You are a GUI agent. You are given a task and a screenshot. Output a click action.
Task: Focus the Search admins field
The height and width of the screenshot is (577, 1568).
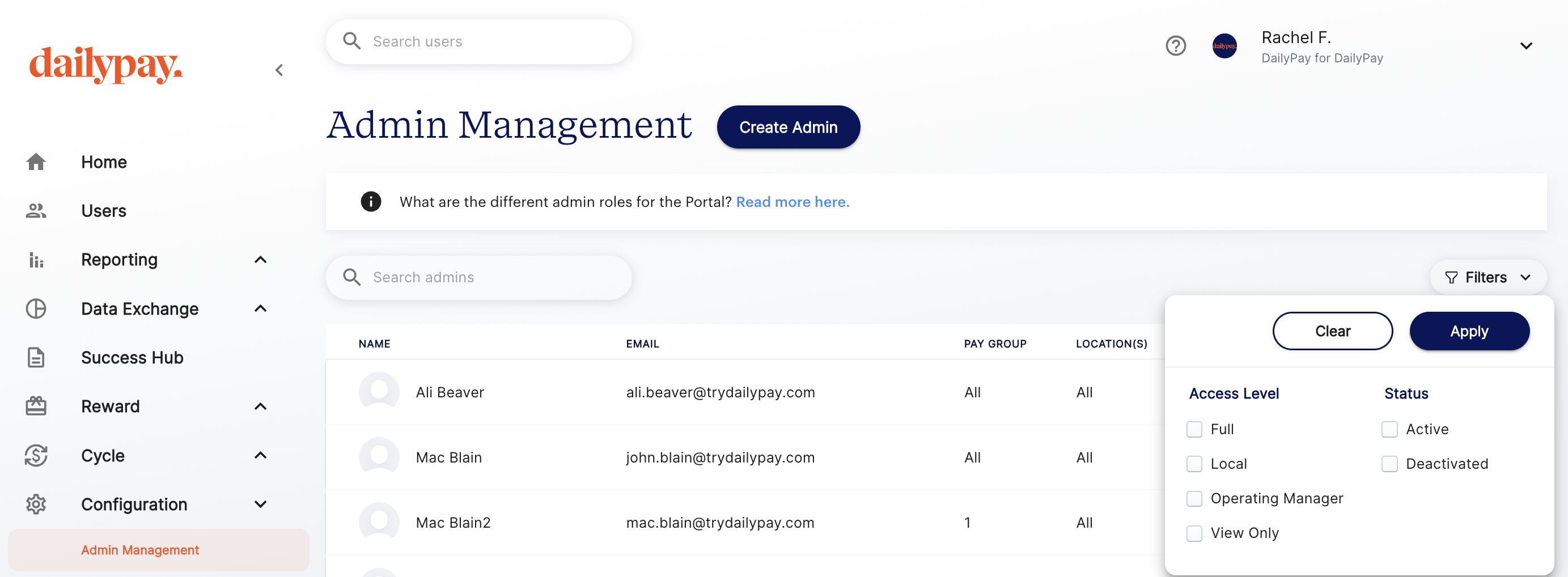pos(478,278)
